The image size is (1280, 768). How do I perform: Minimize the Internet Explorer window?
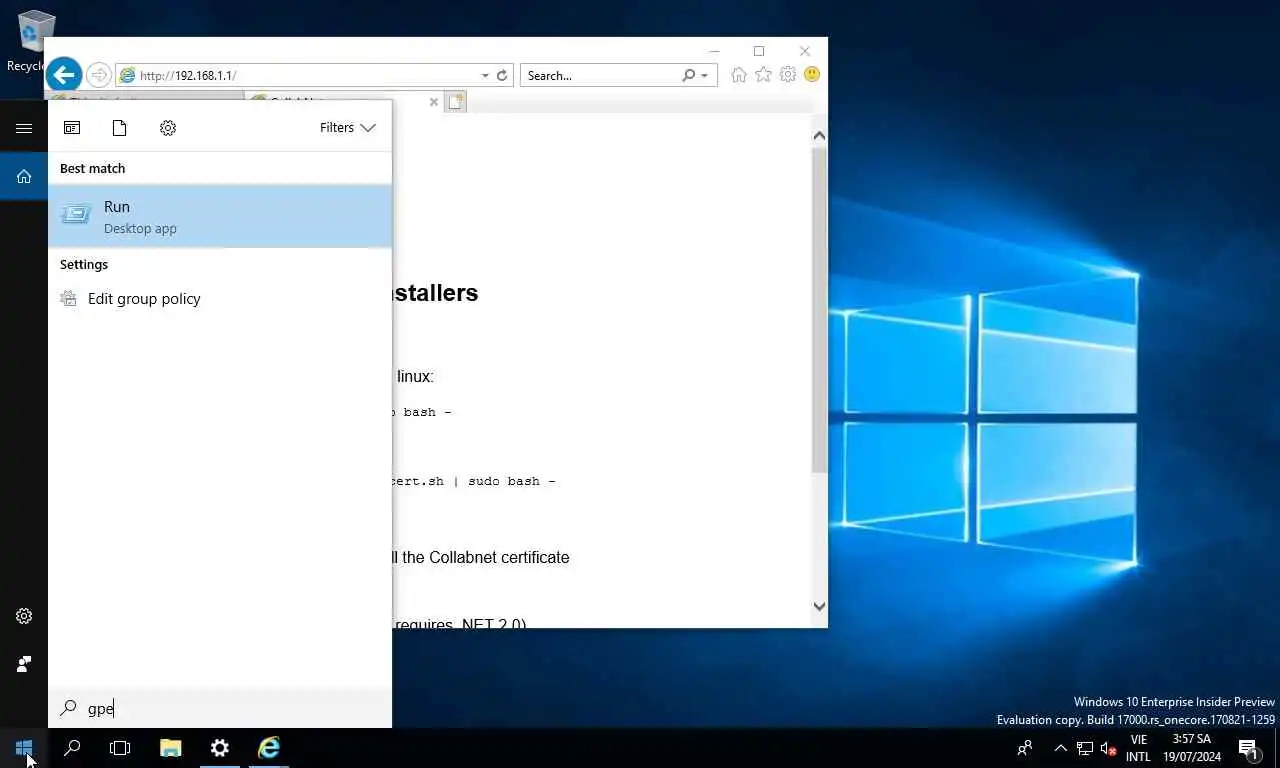coord(714,51)
